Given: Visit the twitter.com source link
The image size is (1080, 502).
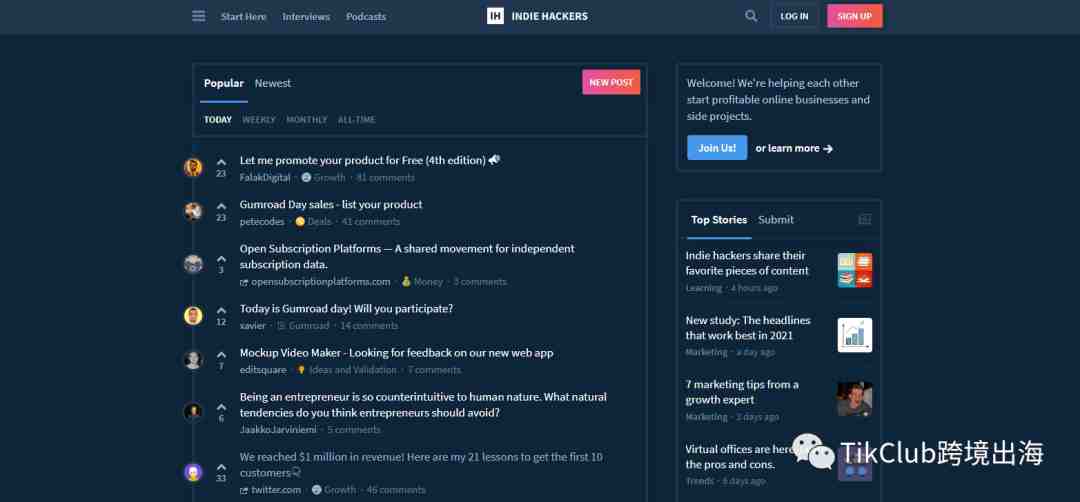Looking at the screenshot, I should (271, 490).
